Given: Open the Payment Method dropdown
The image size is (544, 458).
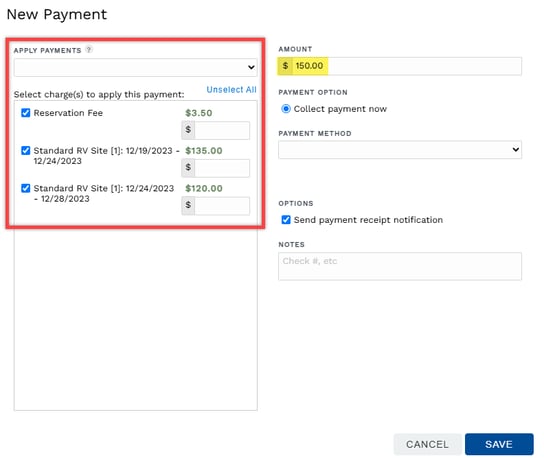Looking at the screenshot, I should [400, 150].
